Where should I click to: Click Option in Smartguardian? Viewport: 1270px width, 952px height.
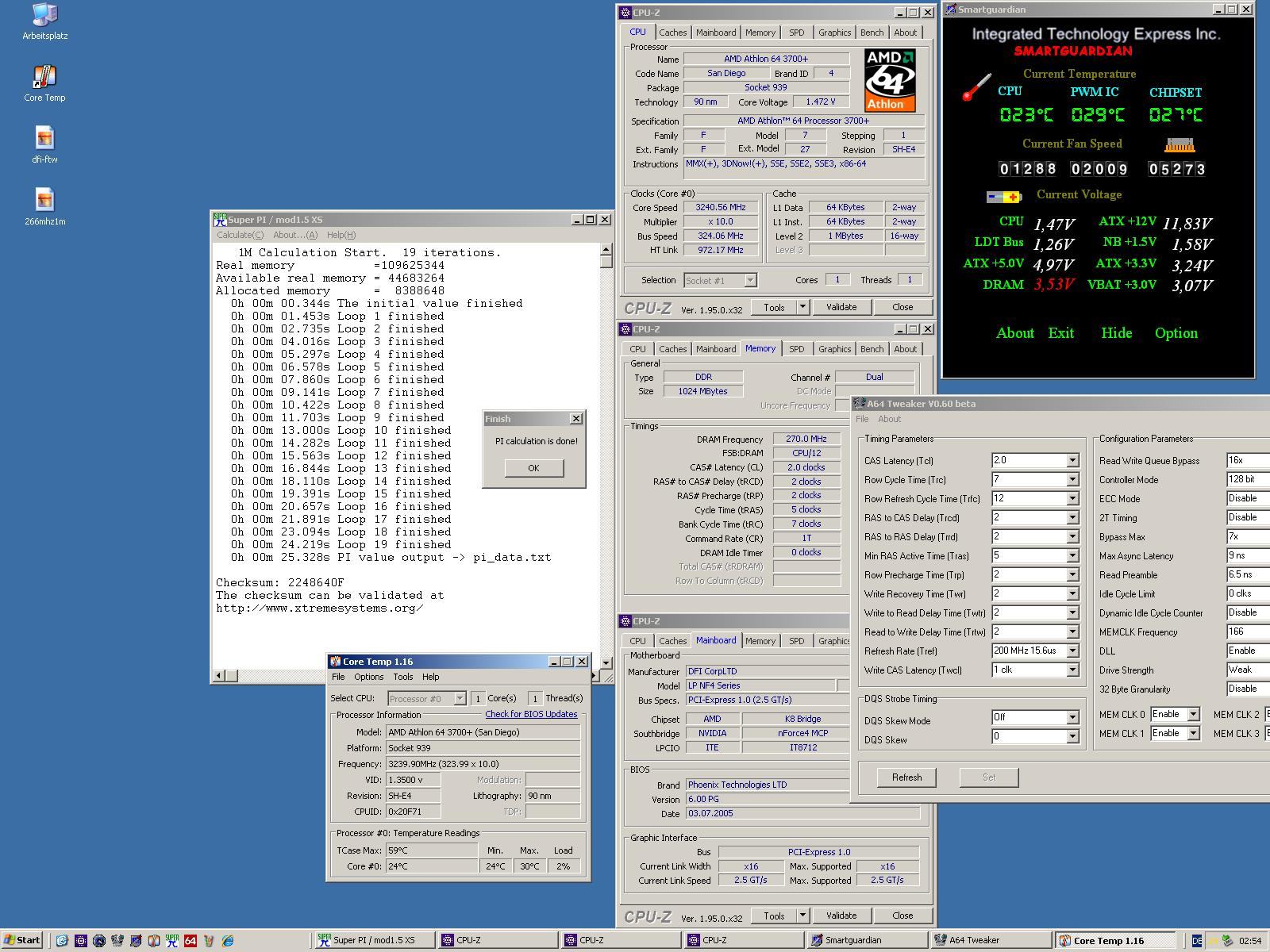tap(1176, 333)
